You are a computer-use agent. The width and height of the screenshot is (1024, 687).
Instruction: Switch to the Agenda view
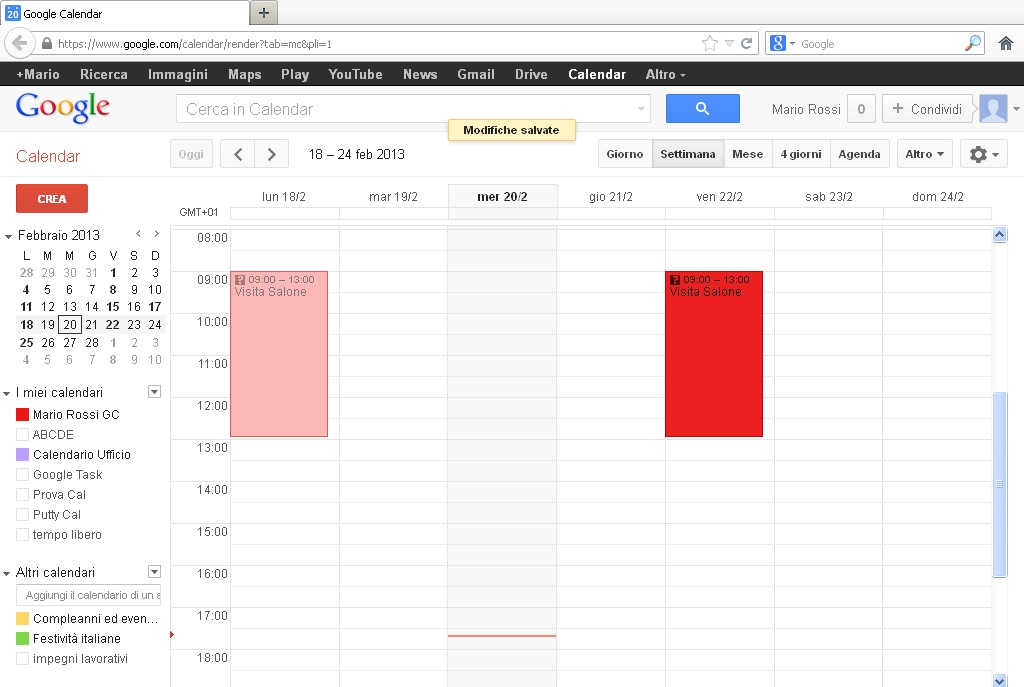coord(859,154)
